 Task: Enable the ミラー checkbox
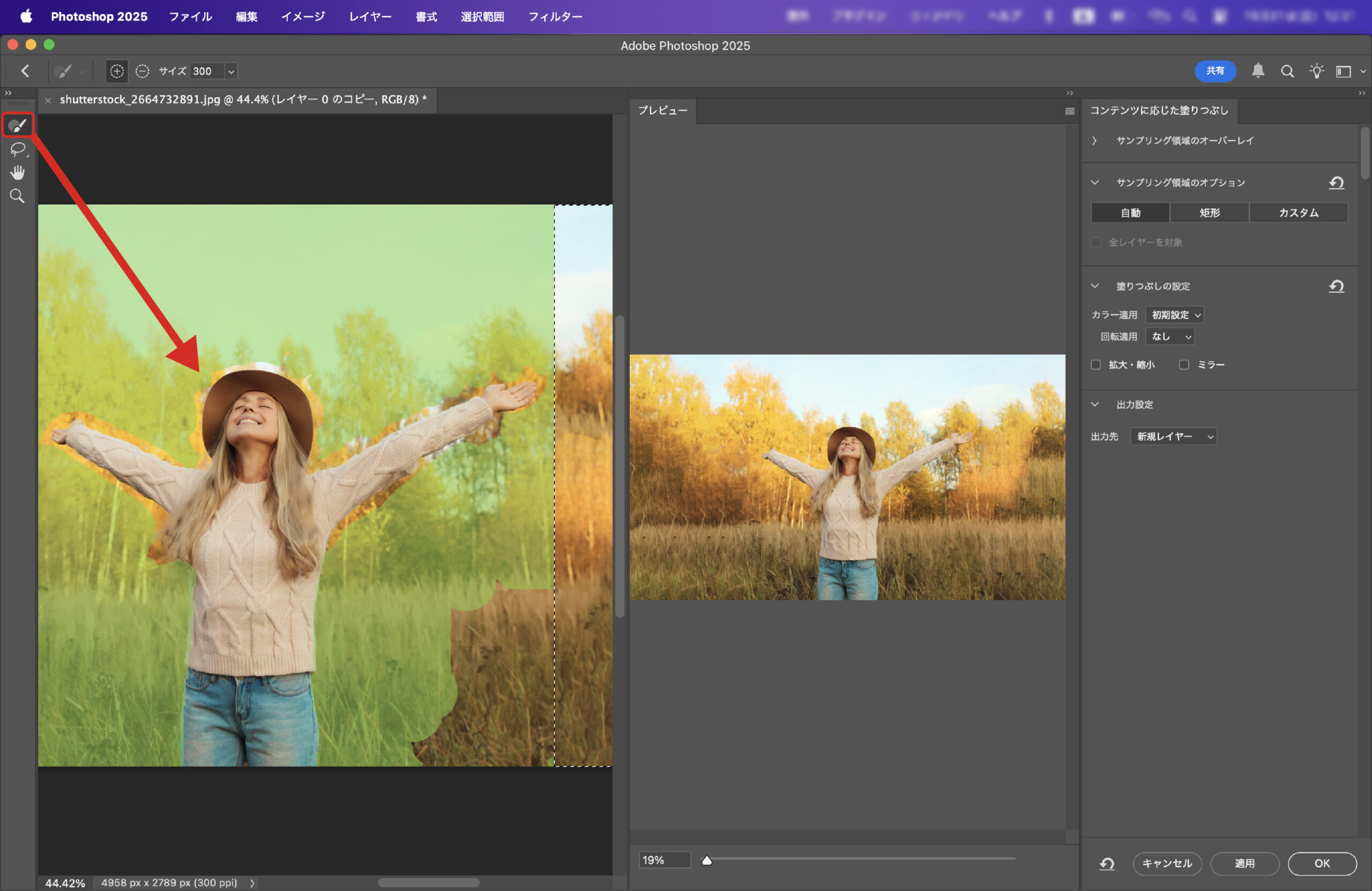(1183, 365)
